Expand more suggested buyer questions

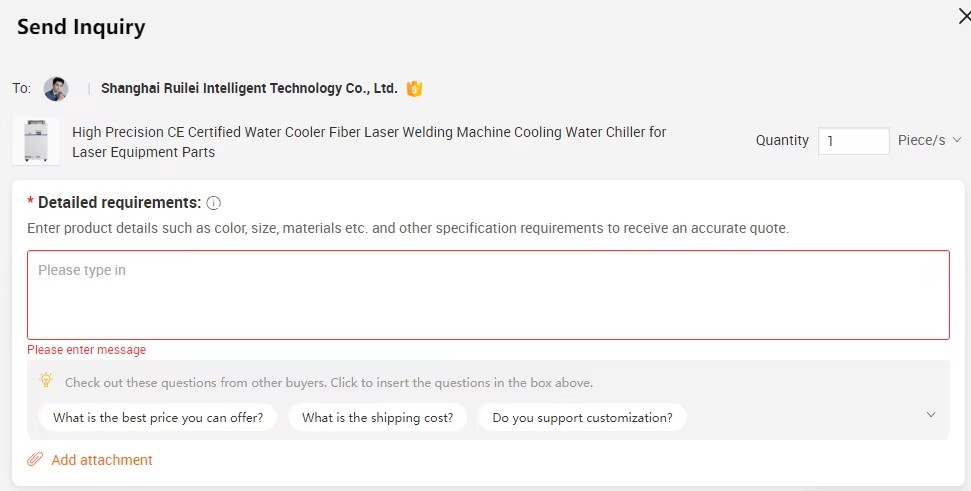tap(931, 415)
